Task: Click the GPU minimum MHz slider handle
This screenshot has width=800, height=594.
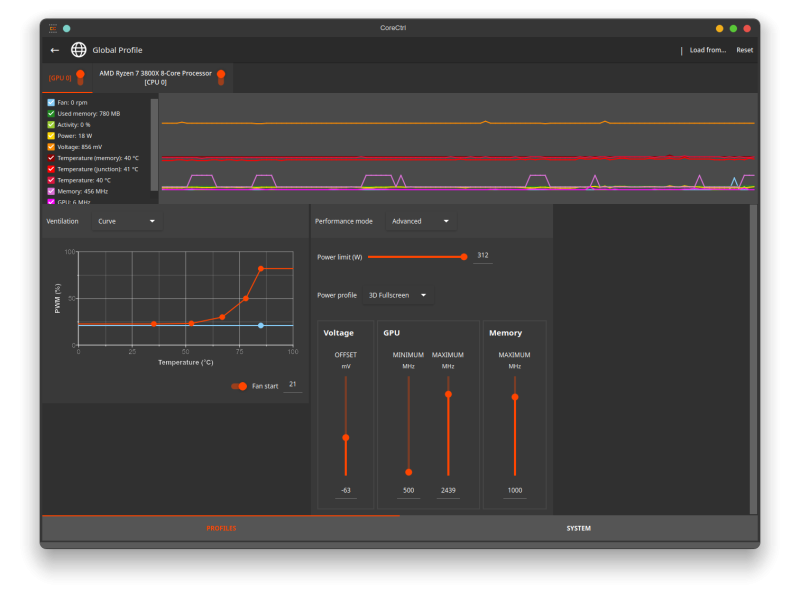Action: (x=409, y=473)
